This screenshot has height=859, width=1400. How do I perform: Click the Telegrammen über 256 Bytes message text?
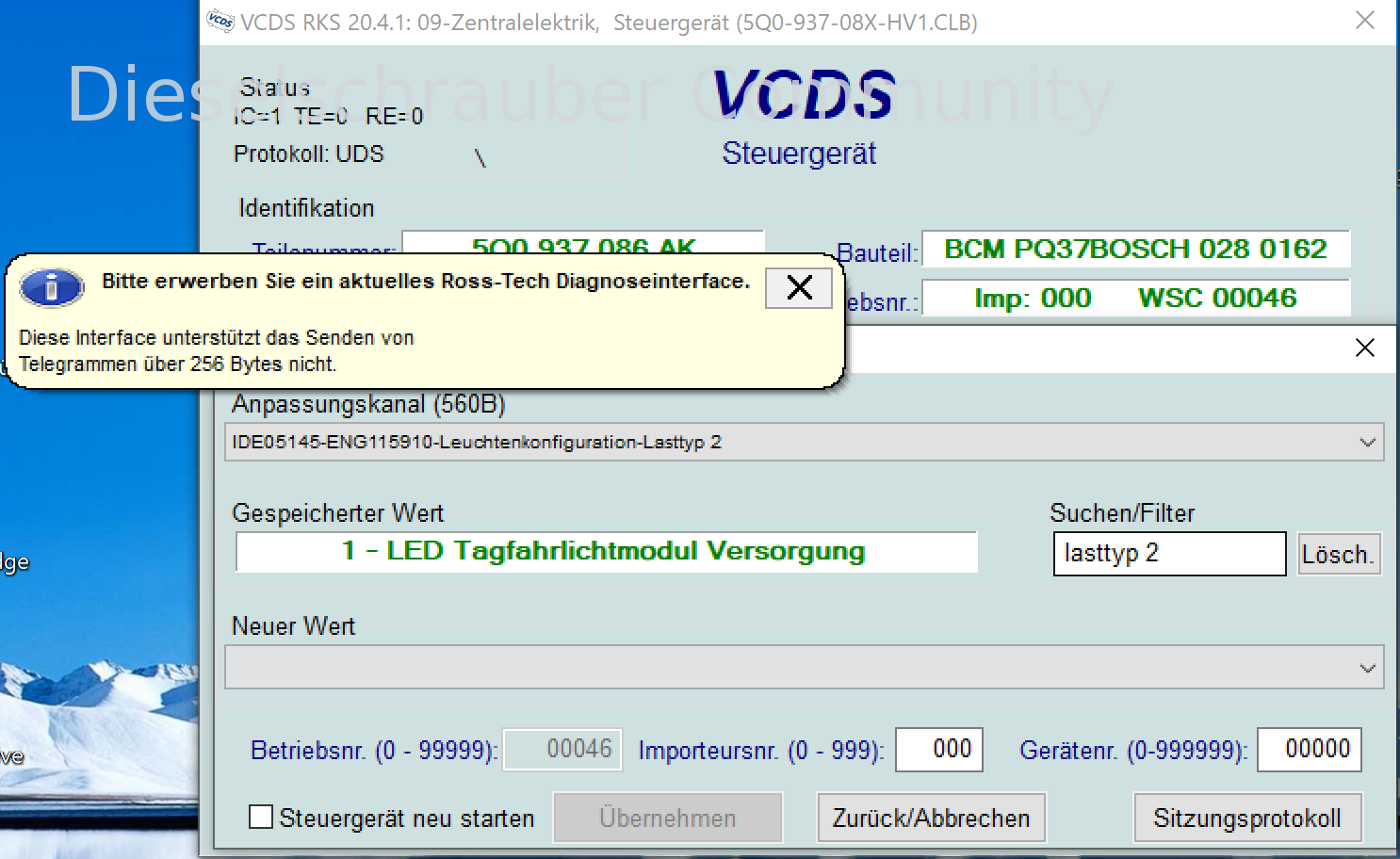[178, 364]
